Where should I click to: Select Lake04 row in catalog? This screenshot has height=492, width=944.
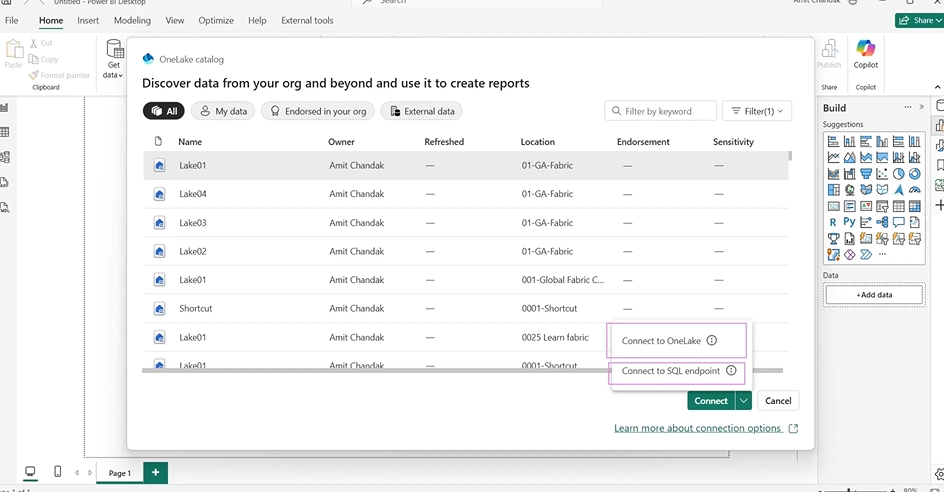465,194
